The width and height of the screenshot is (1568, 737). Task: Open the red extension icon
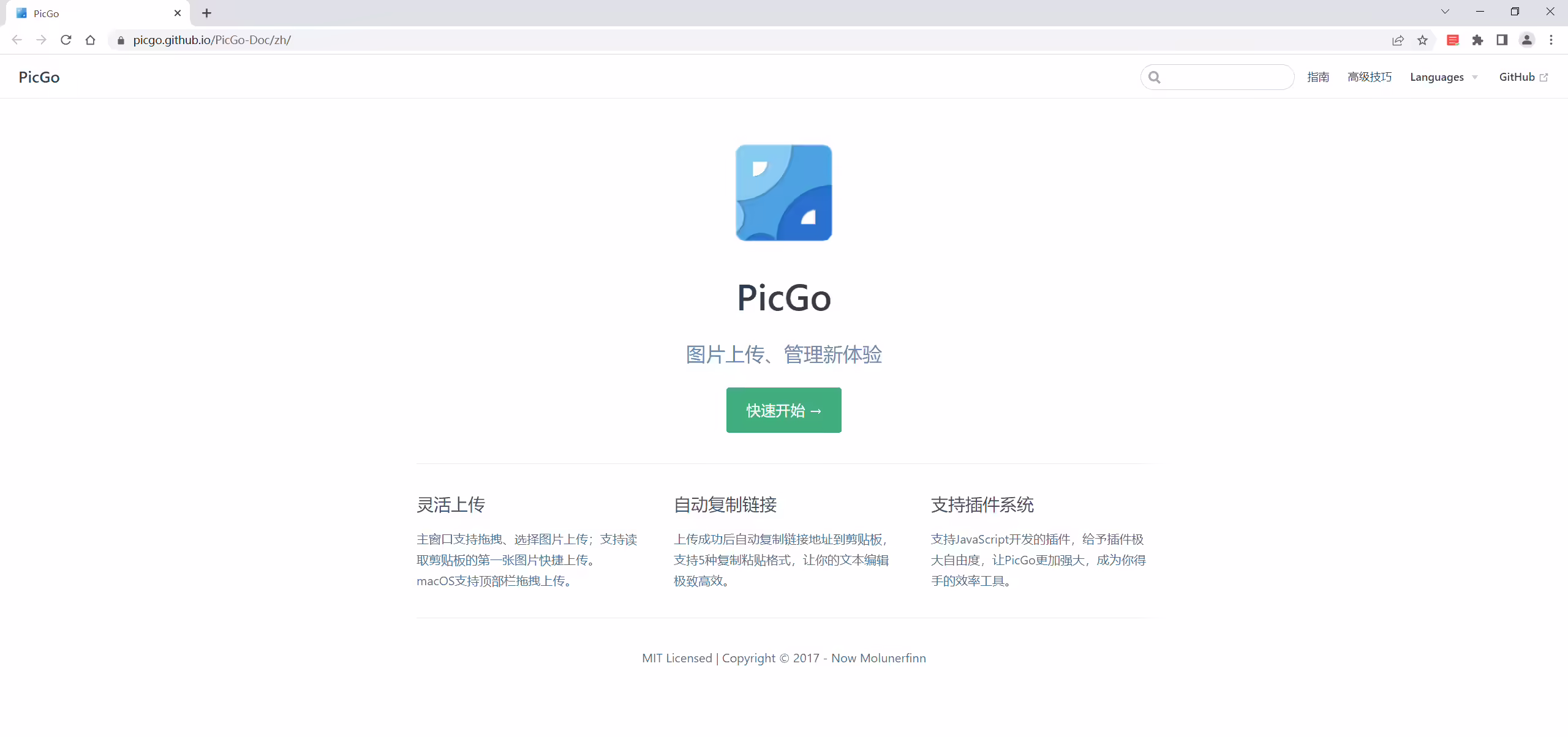1453,40
